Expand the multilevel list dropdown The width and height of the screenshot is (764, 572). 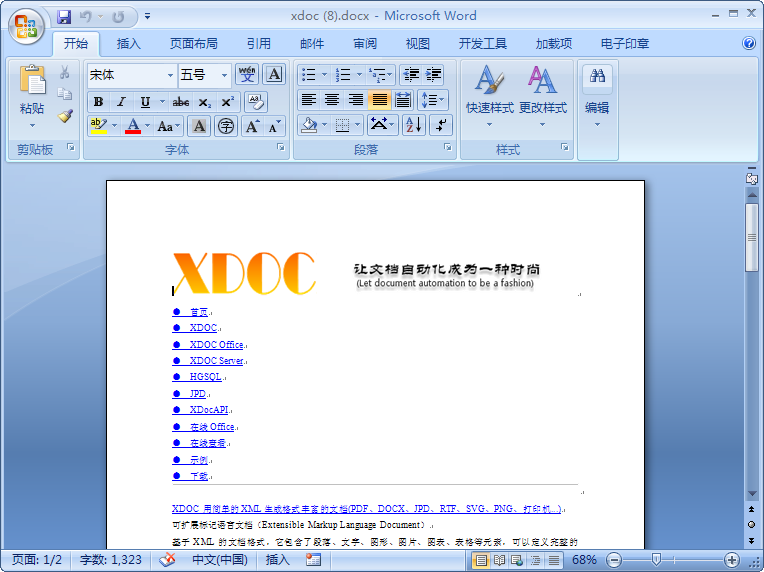(390, 75)
